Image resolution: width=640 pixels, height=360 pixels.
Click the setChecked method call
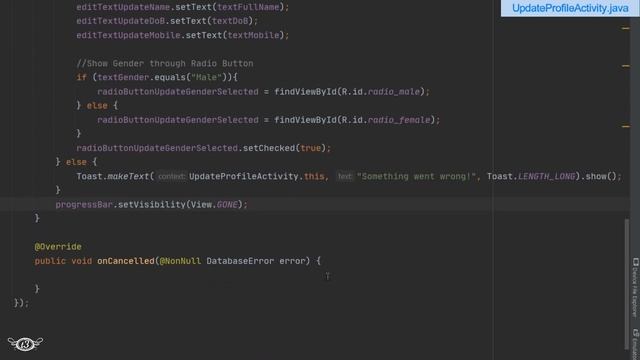[x=269, y=148]
